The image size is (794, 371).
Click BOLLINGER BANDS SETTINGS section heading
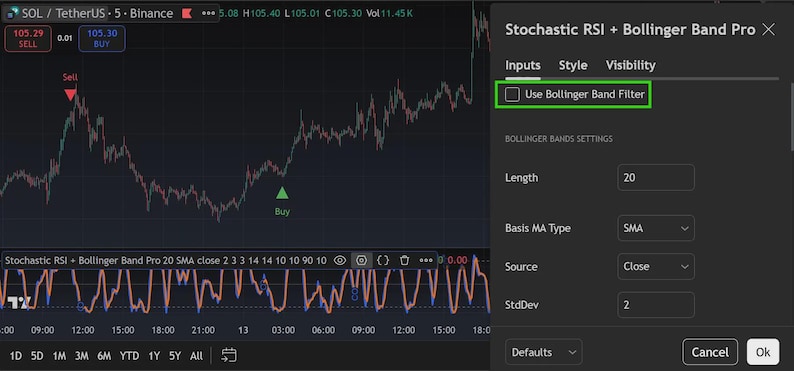click(559, 139)
